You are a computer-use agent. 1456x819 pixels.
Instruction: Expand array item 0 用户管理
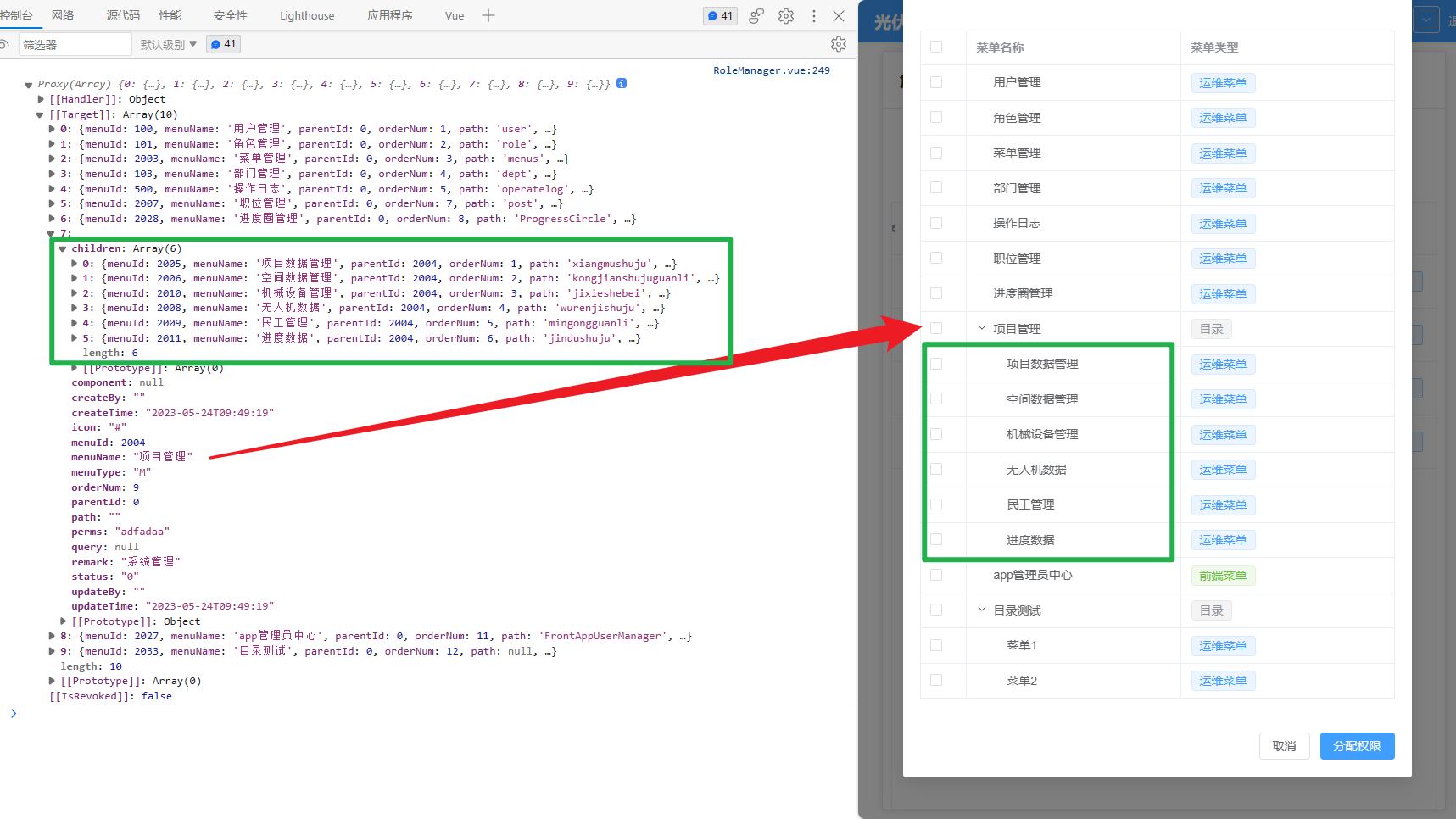coord(52,129)
